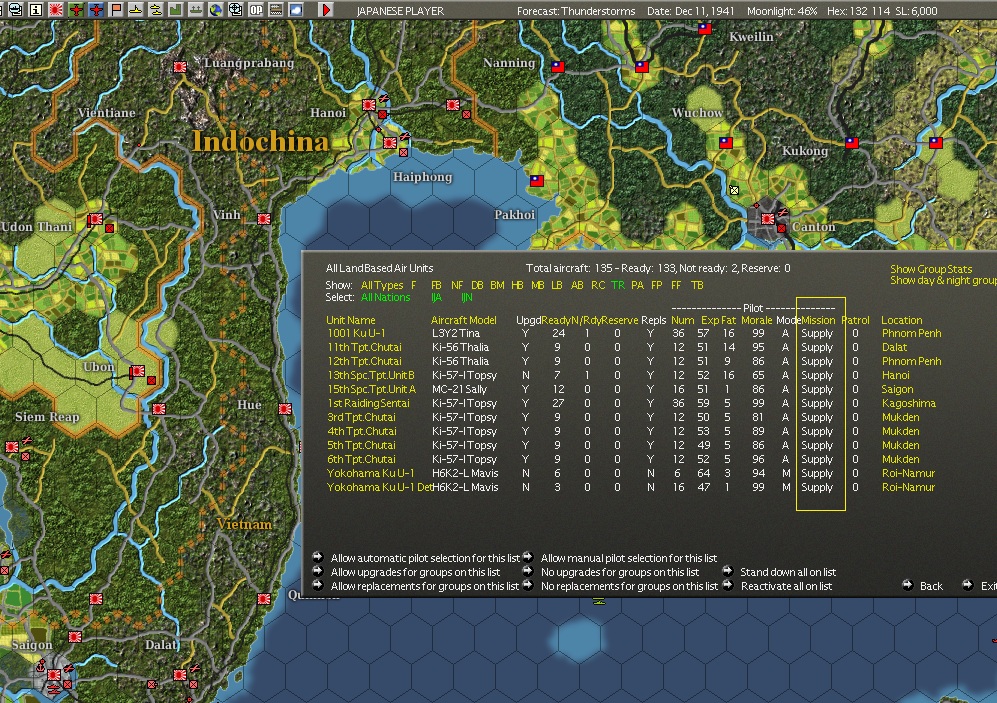The height and width of the screenshot is (703, 997).
Task: Open the 6th Tpt.Chutai unit
Action: [361, 459]
